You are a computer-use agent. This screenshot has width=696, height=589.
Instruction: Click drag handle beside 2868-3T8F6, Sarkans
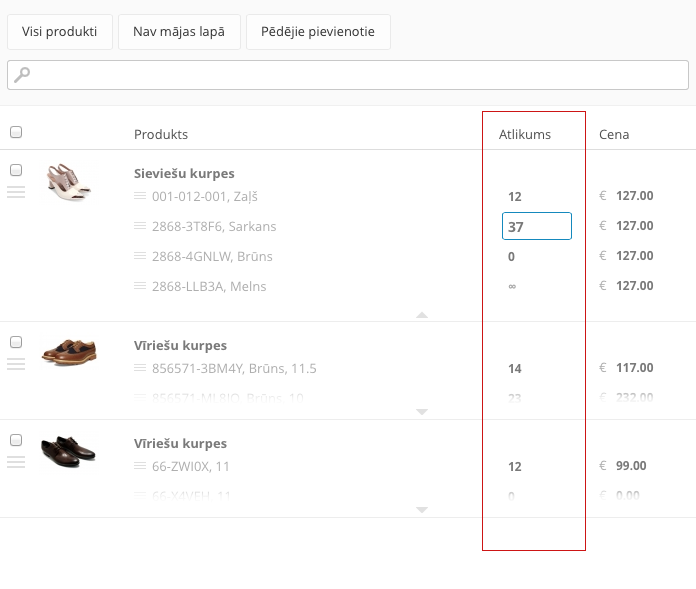pyautogui.click(x=140, y=226)
